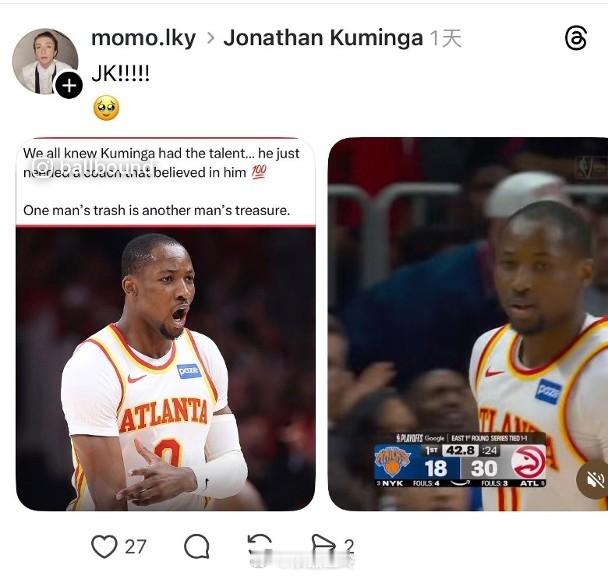Open the Threads logo icon
This screenshot has height=576, width=608.
(x=576, y=38)
